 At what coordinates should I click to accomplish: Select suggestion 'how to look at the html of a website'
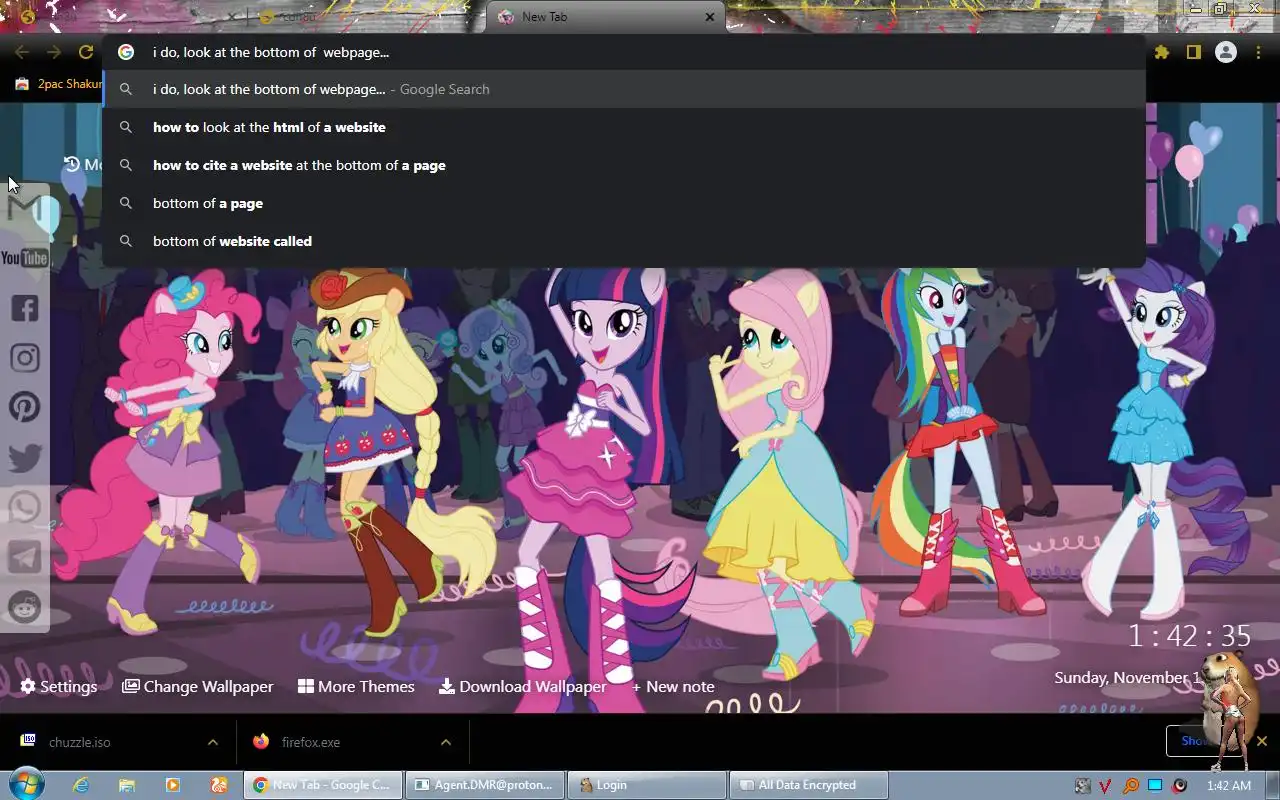(624, 127)
